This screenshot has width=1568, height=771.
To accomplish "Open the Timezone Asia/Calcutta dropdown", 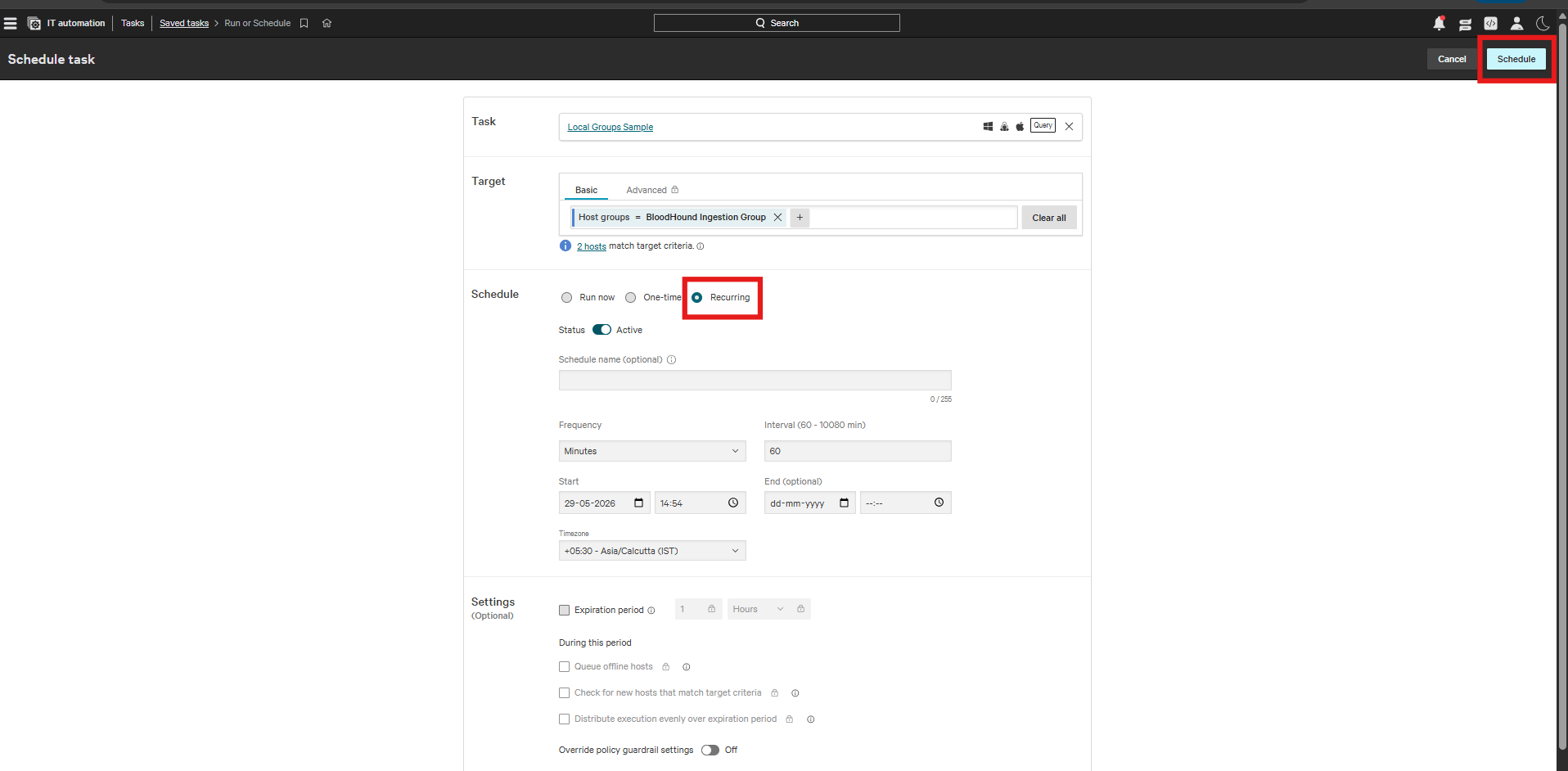I will click(652, 551).
